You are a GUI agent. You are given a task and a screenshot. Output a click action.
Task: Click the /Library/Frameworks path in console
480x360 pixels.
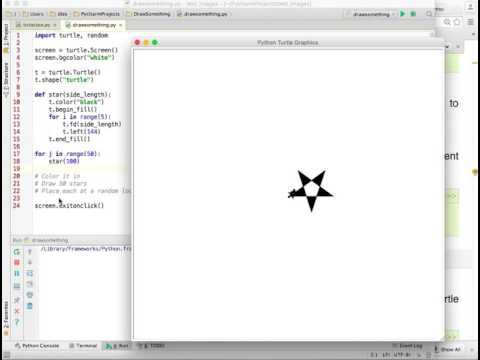86,249
